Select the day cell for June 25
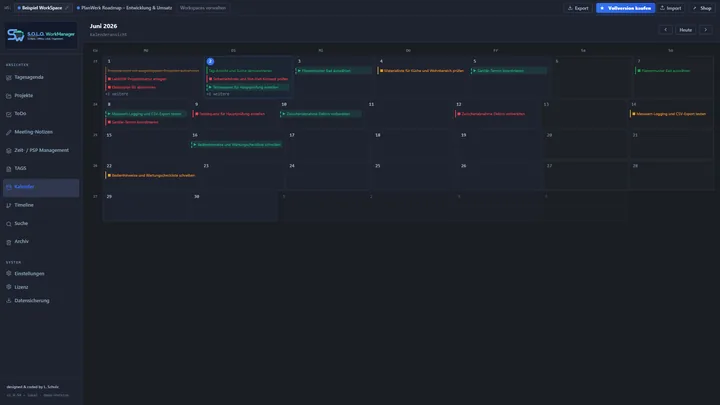 point(415,175)
